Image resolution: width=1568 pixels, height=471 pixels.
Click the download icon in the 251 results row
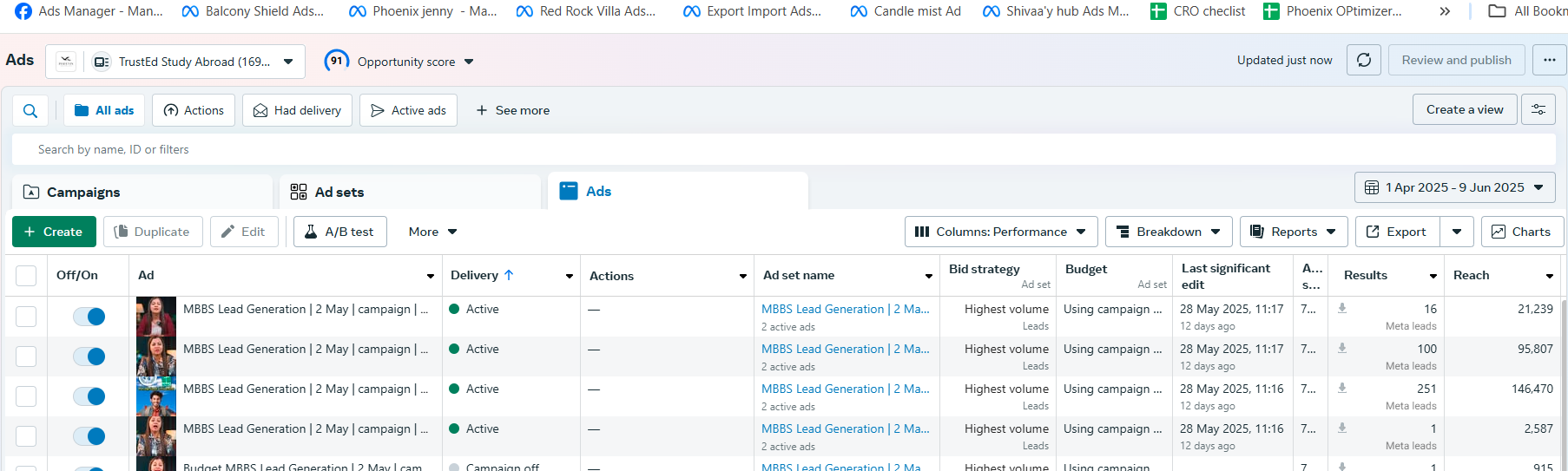coord(1342,388)
